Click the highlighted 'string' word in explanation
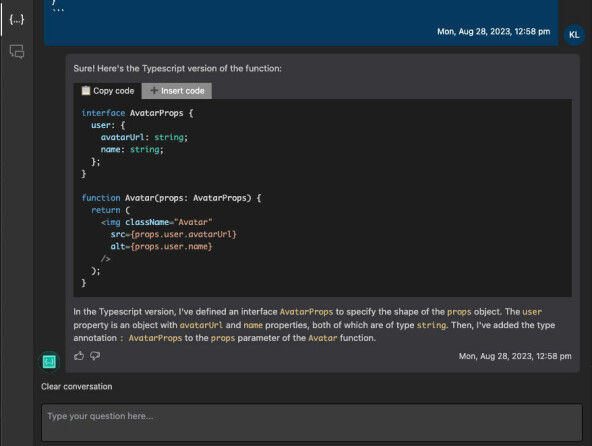 (431, 325)
